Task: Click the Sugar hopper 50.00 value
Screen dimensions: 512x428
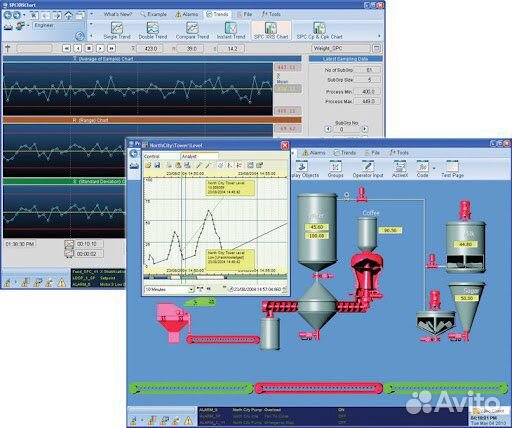Action: coord(467,298)
